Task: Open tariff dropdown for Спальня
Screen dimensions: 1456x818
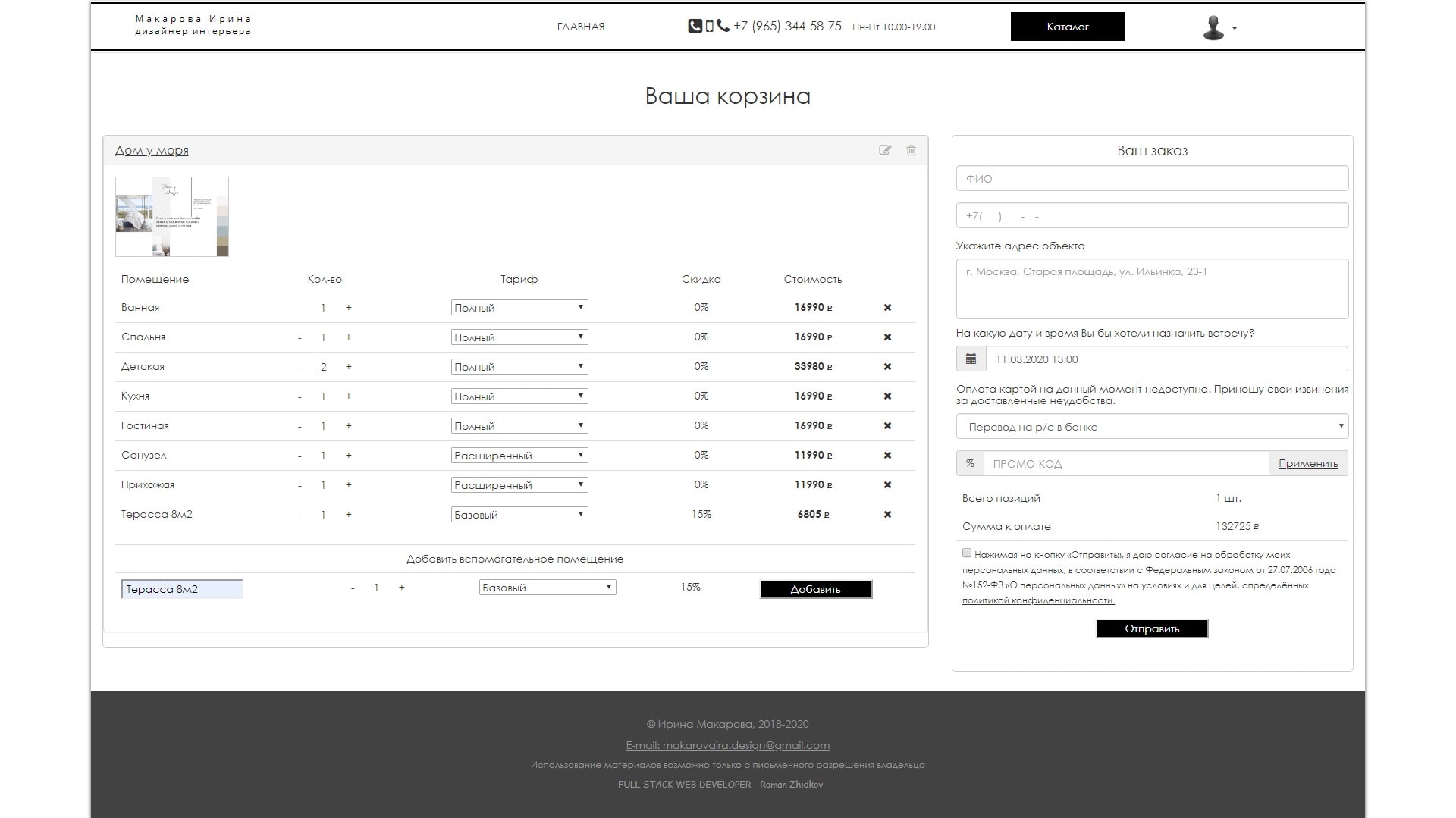Action: pyautogui.click(x=519, y=337)
